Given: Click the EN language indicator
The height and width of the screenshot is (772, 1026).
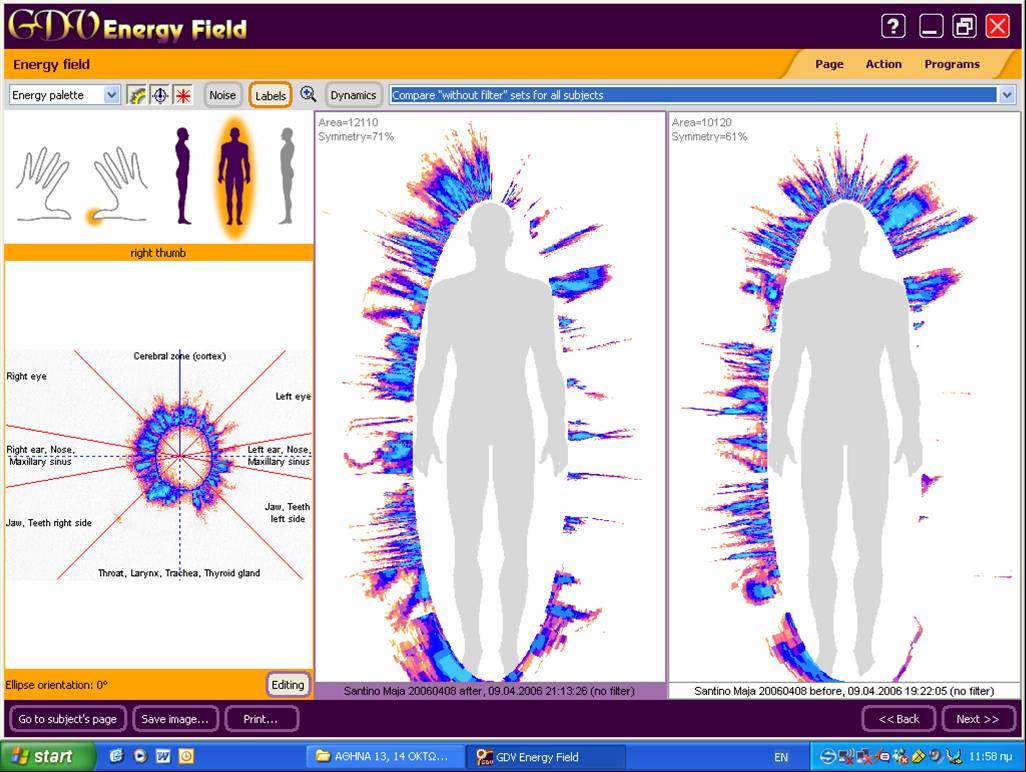Looking at the screenshot, I should click(781, 757).
